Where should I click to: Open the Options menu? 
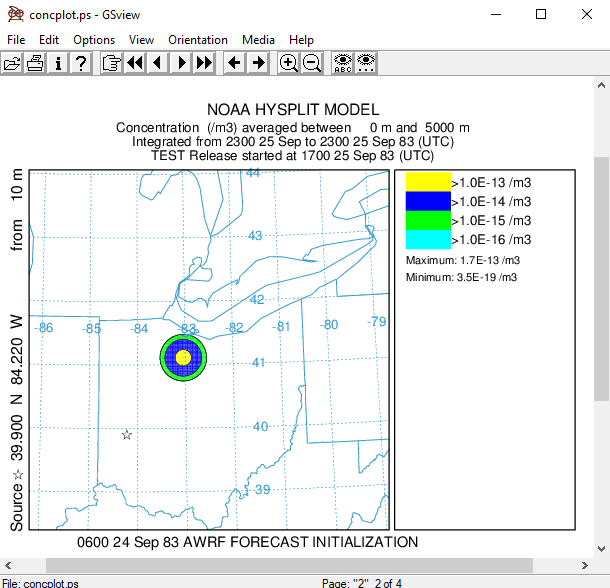(x=94, y=40)
